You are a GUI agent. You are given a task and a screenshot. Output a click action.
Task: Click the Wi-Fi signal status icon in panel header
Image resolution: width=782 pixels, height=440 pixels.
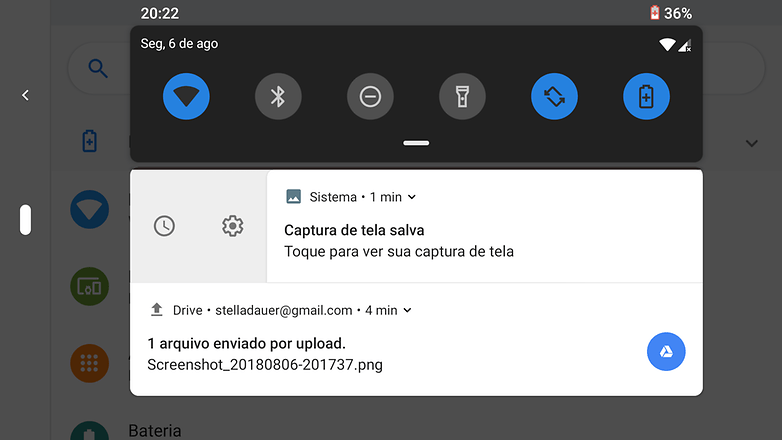point(667,45)
